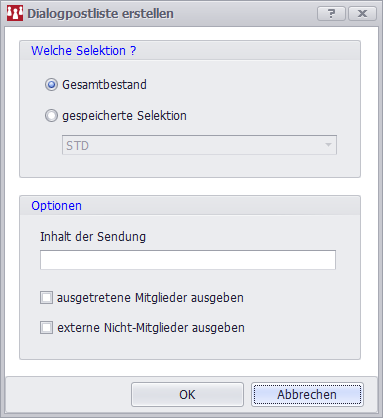
Task: Click the externe Nicht-Mitglieder ausgeben label text
Action: (151, 328)
